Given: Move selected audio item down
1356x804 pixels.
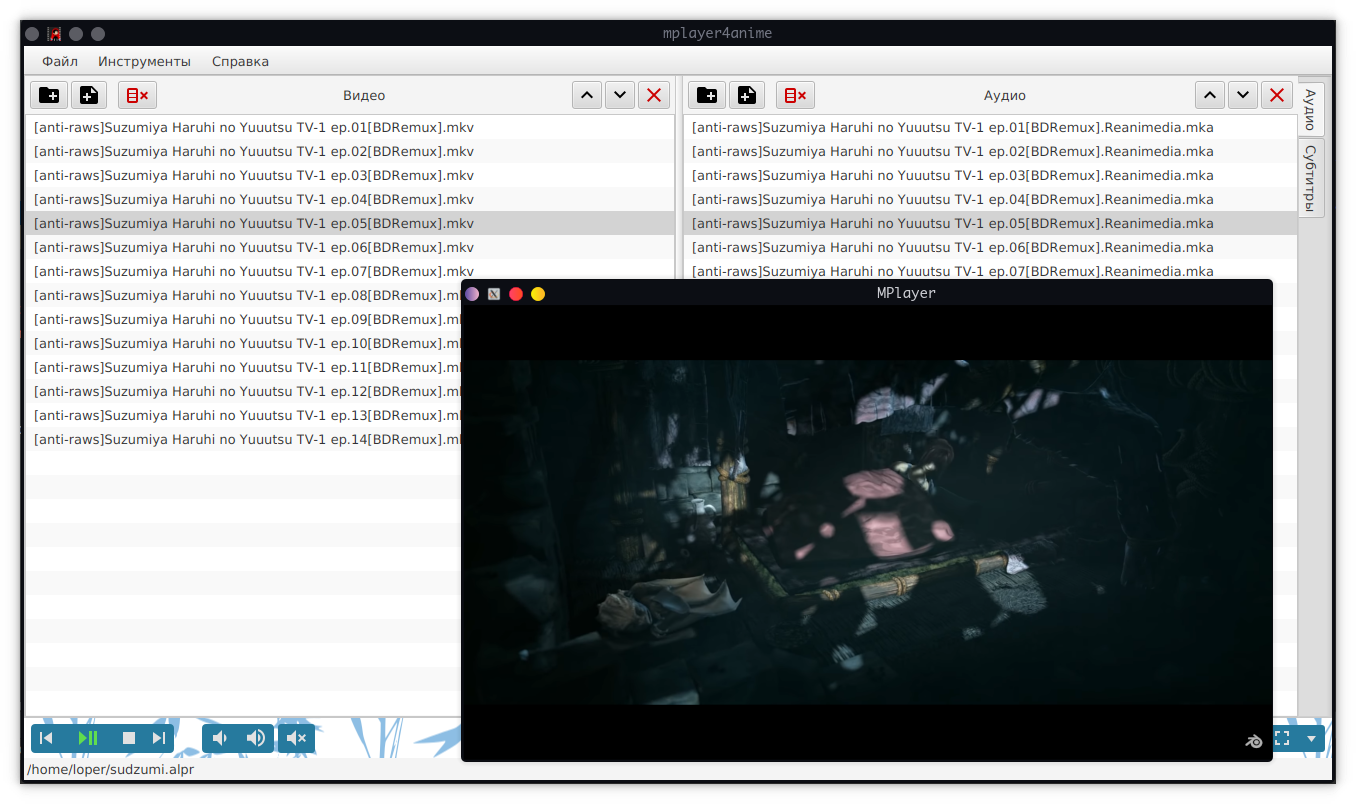Looking at the screenshot, I should pyautogui.click(x=1243, y=95).
